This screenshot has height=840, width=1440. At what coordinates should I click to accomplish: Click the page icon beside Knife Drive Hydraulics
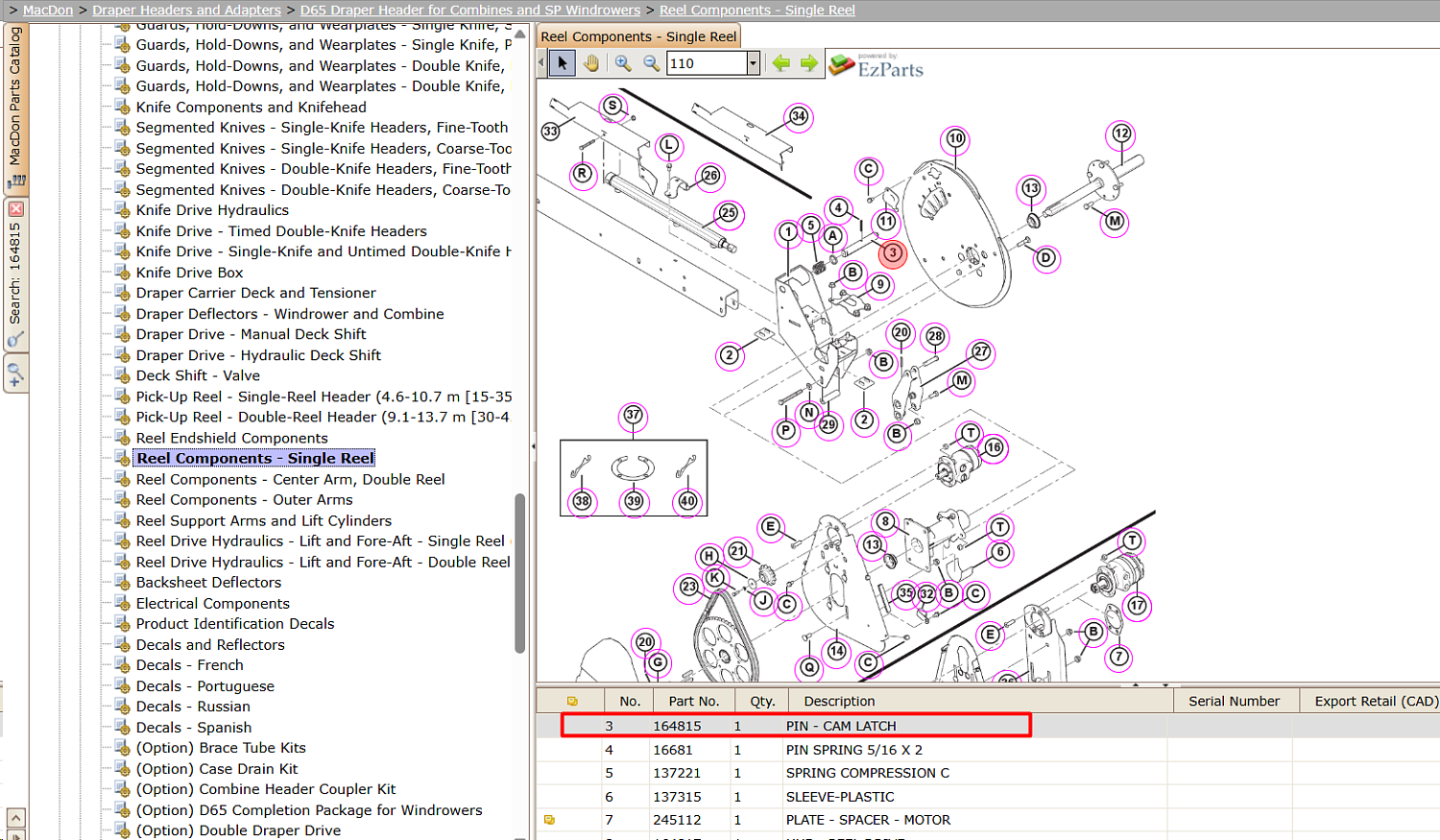122,210
